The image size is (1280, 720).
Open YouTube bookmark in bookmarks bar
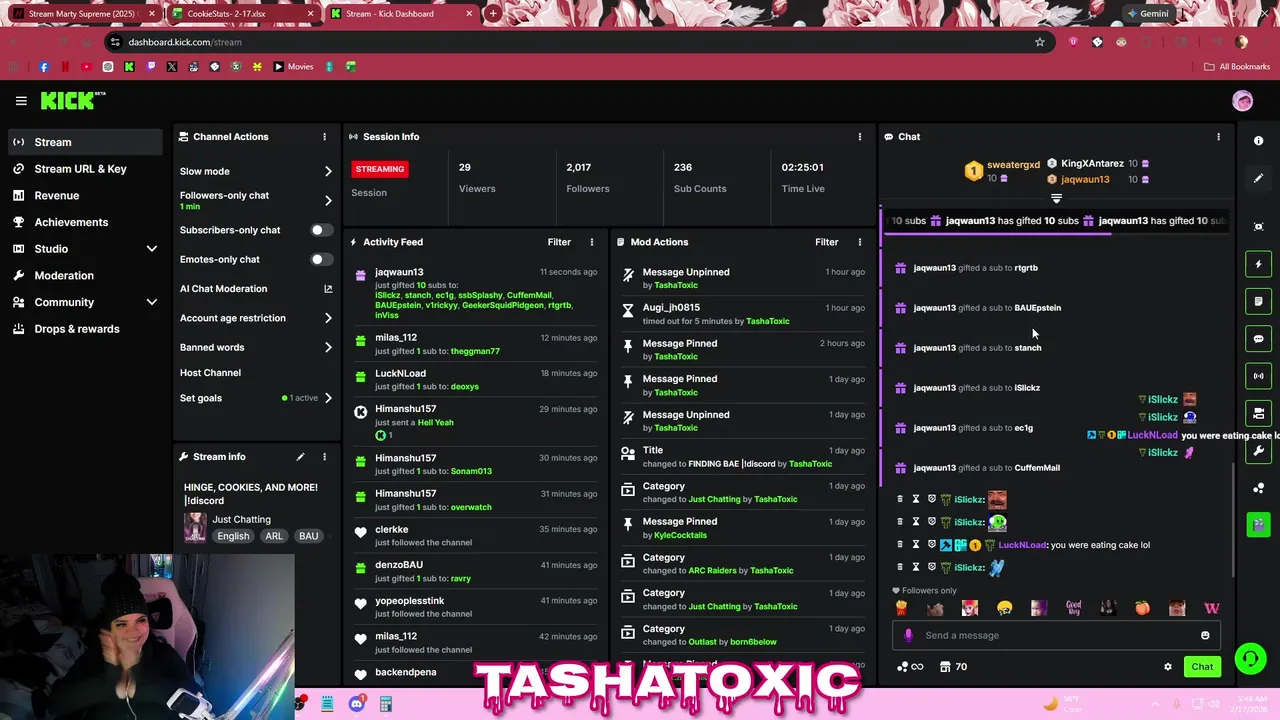coord(87,67)
